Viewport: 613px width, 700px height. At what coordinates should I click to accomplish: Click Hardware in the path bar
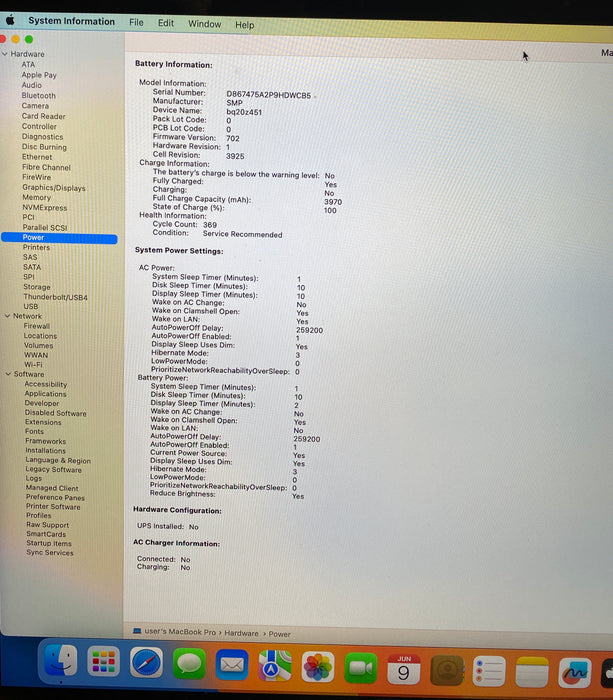242,633
